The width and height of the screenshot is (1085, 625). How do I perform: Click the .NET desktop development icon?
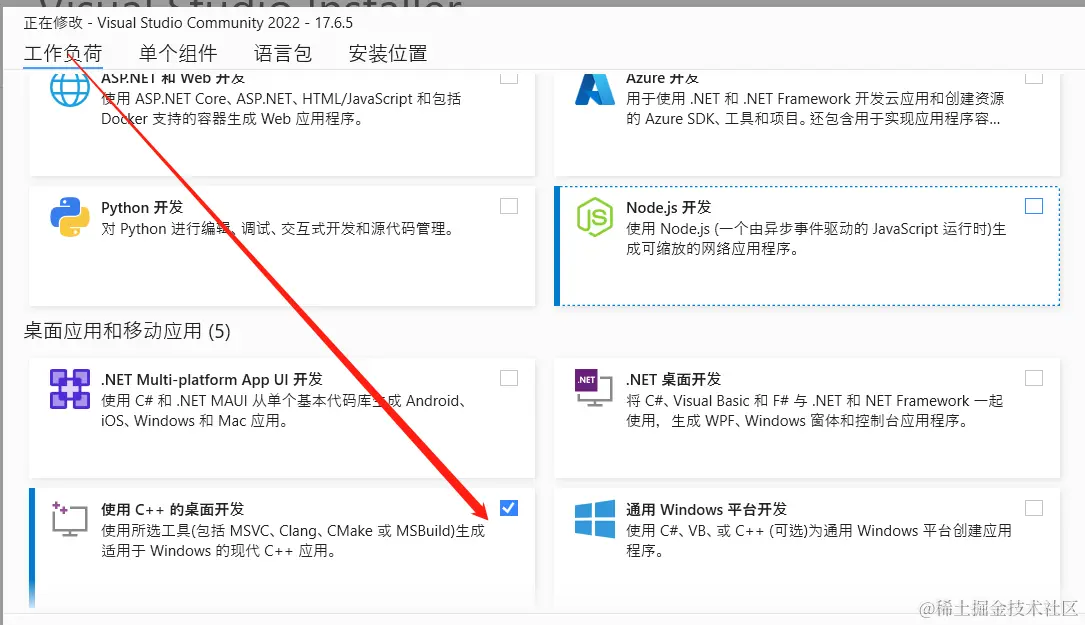click(x=594, y=389)
